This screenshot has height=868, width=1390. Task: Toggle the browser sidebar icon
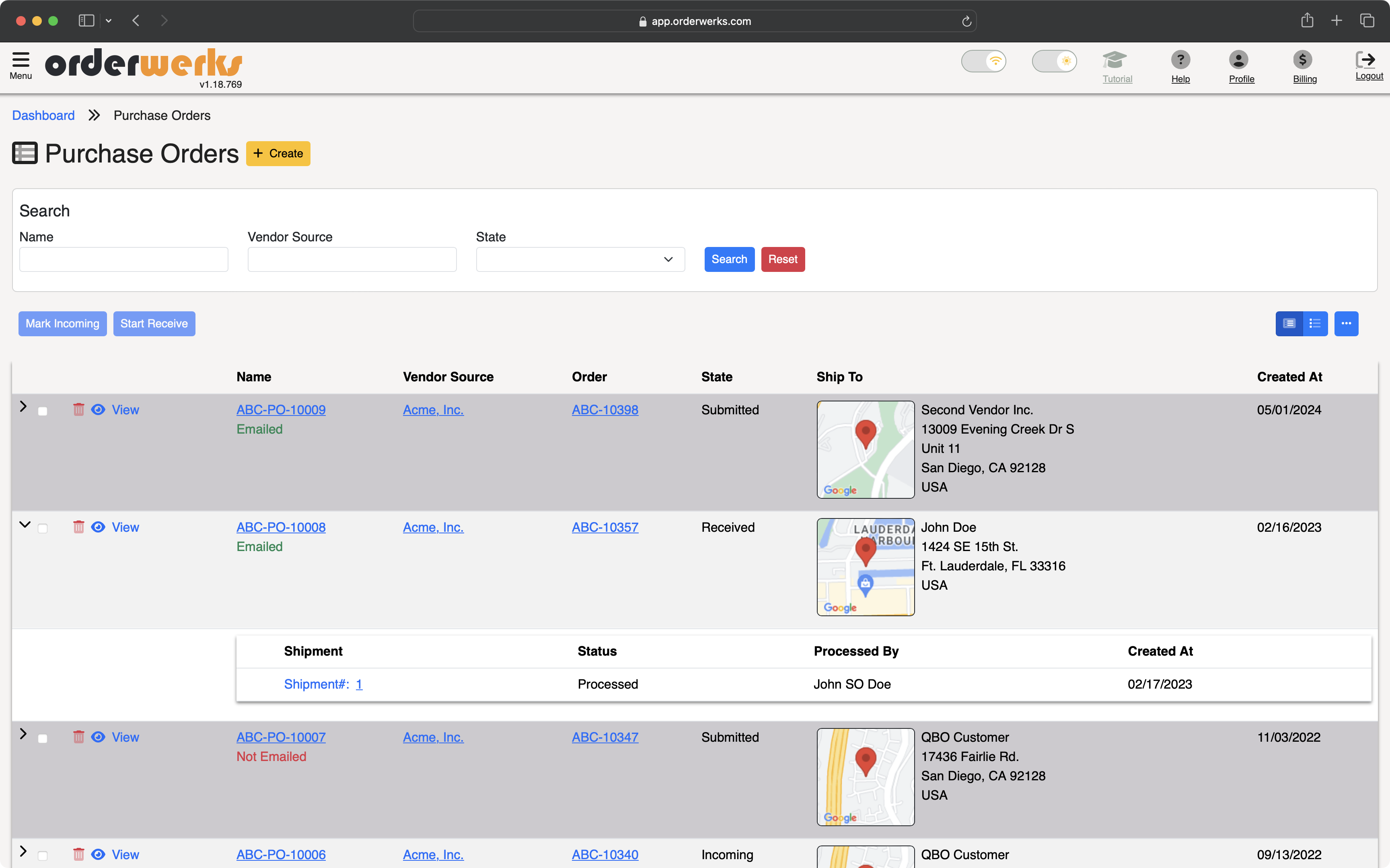click(86, 21)
